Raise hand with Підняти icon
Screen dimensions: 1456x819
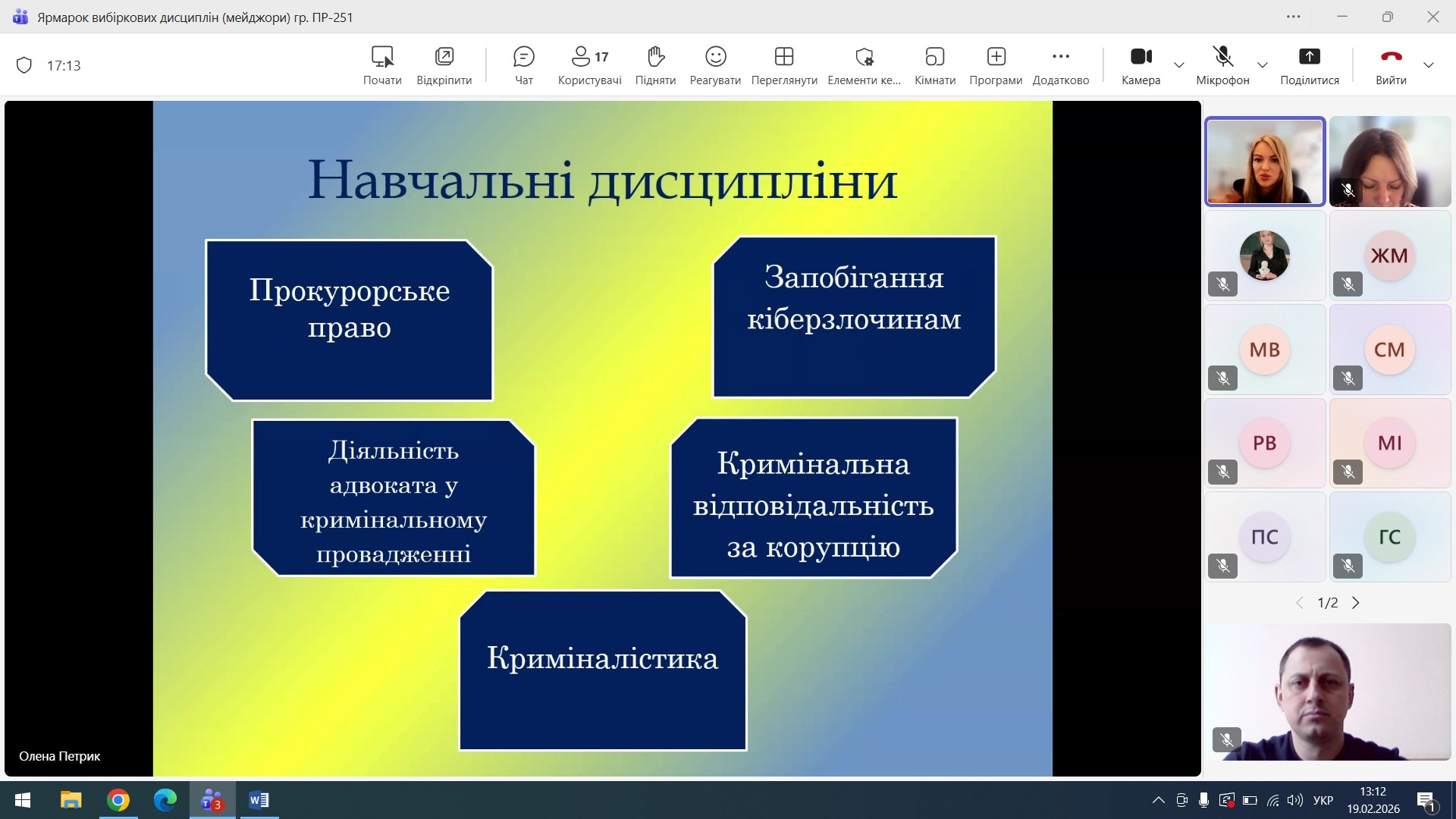655,64
